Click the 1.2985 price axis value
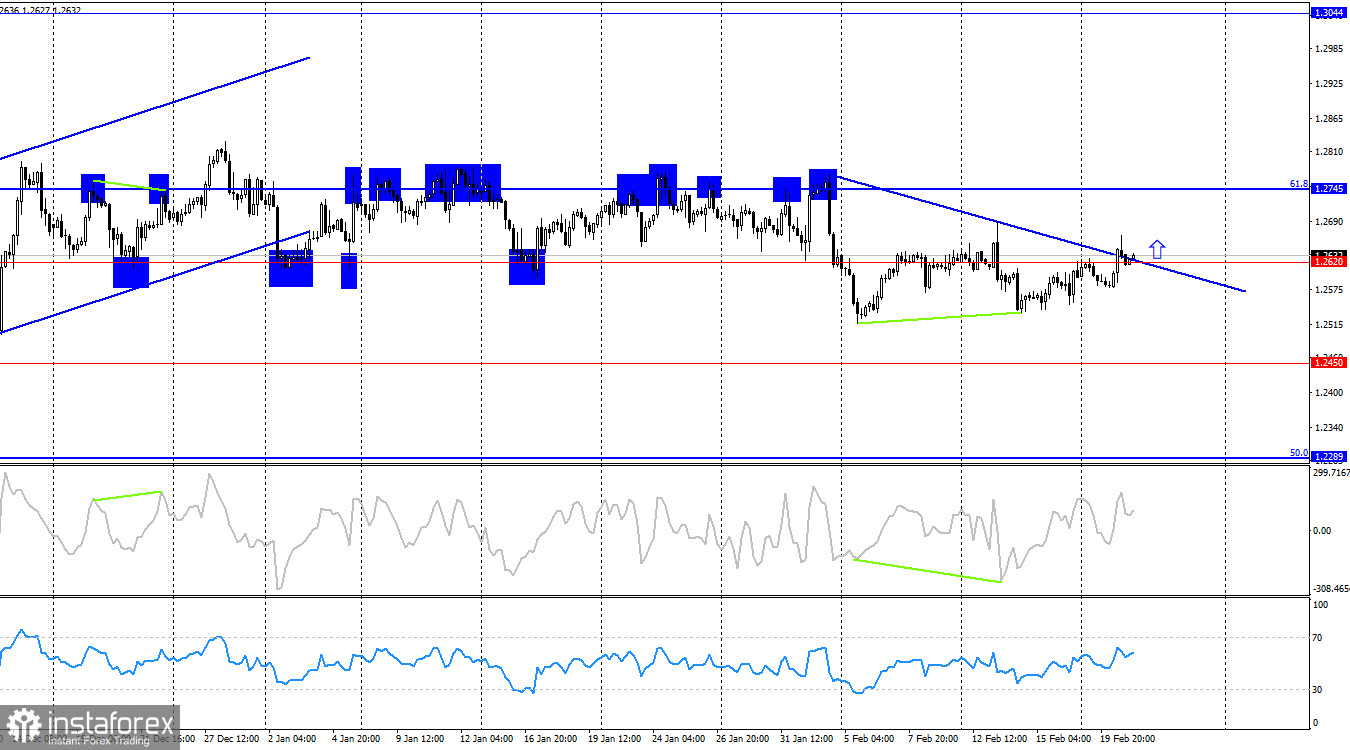The image size is (1350, 750). click(1330, 49)
